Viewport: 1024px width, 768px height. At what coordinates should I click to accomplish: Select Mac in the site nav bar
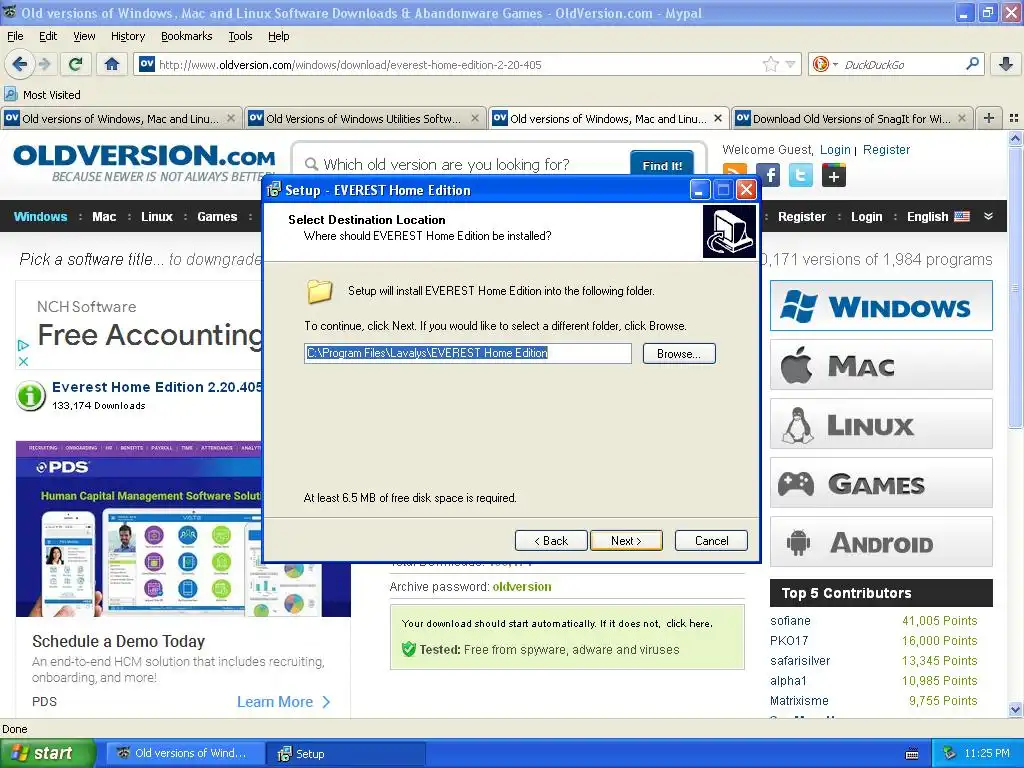(104, 217)
